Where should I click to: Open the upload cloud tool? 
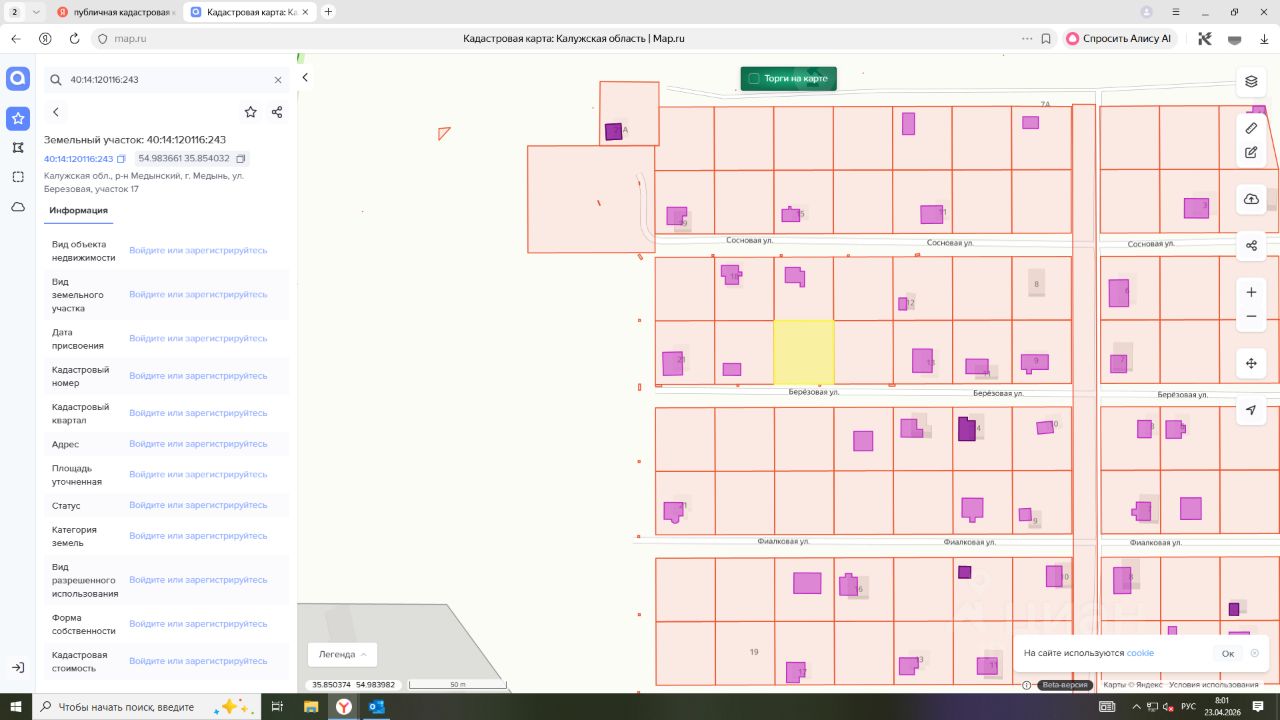tap(1251, 199)
